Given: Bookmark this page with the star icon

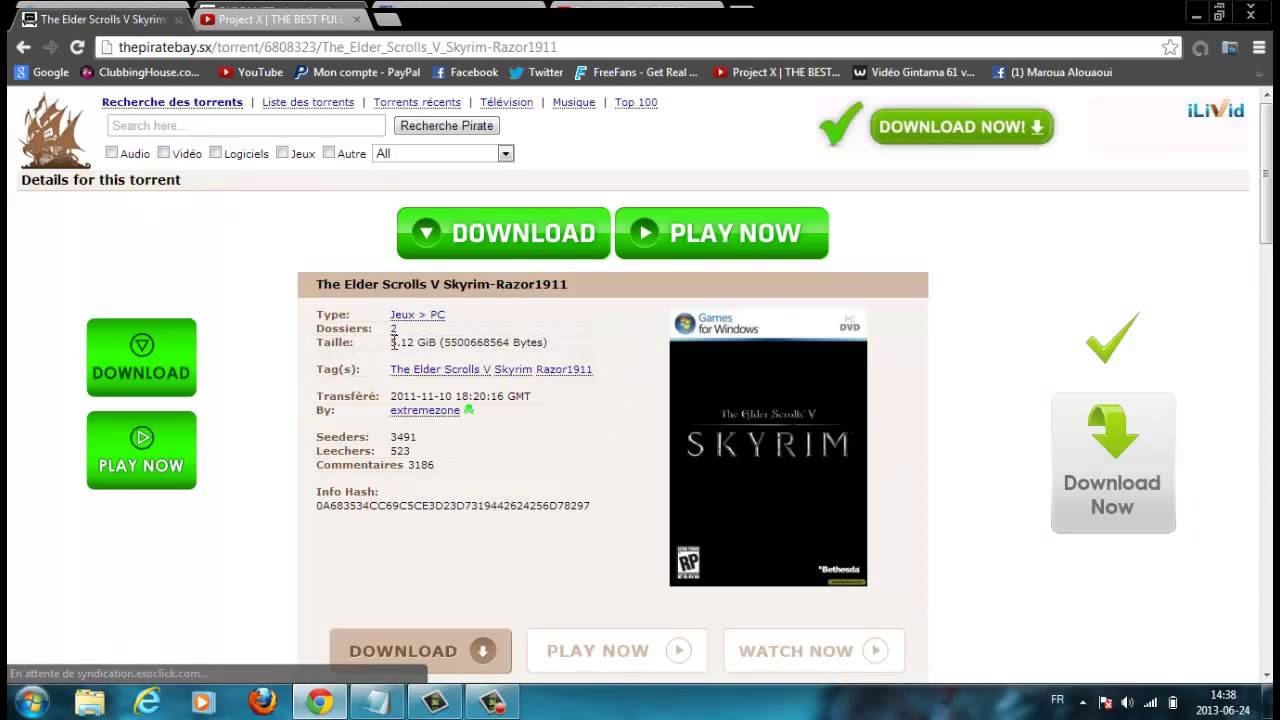Looking at the screenshot, I should 1170,47.
